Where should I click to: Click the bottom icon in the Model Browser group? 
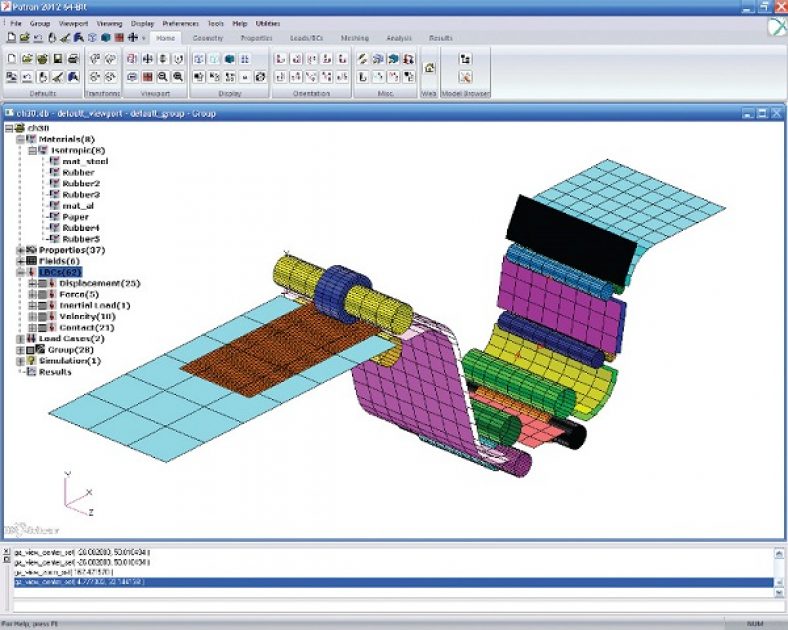click(x=465, y=77)
